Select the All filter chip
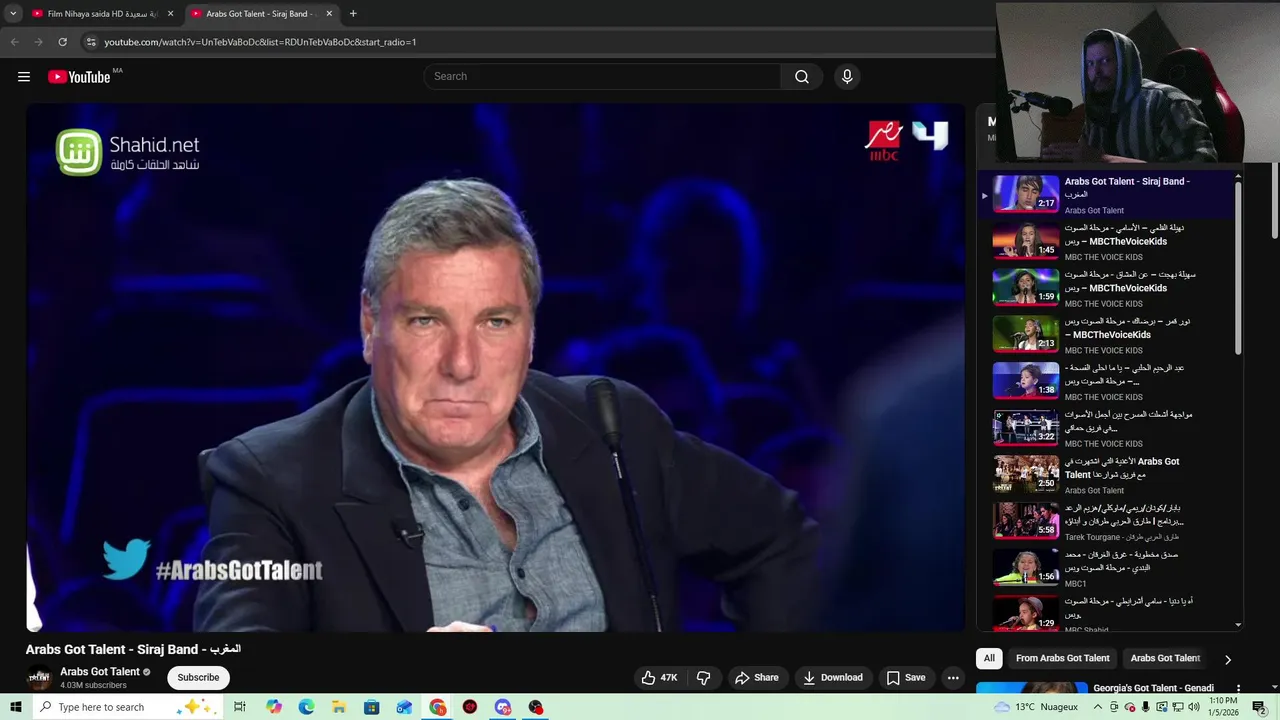The height and width of the screenshot is (720, 1280). (x=989, y=658)
